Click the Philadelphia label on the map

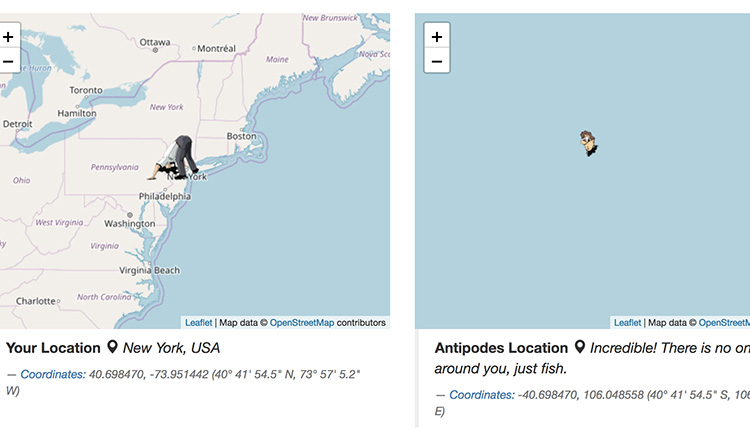[x=165, y=196]
